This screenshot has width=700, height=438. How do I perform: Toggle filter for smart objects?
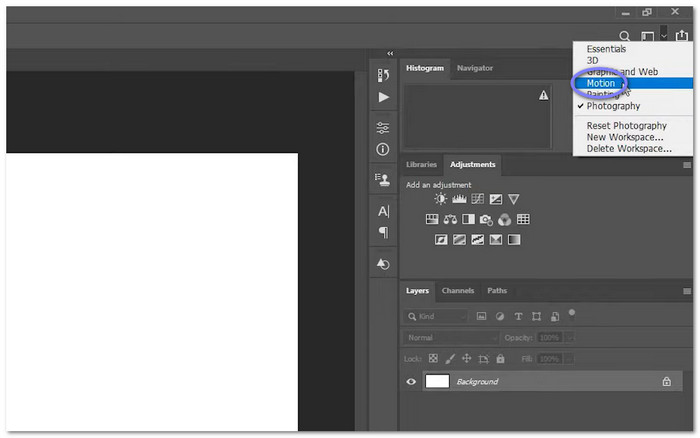(x=555, y=317)
